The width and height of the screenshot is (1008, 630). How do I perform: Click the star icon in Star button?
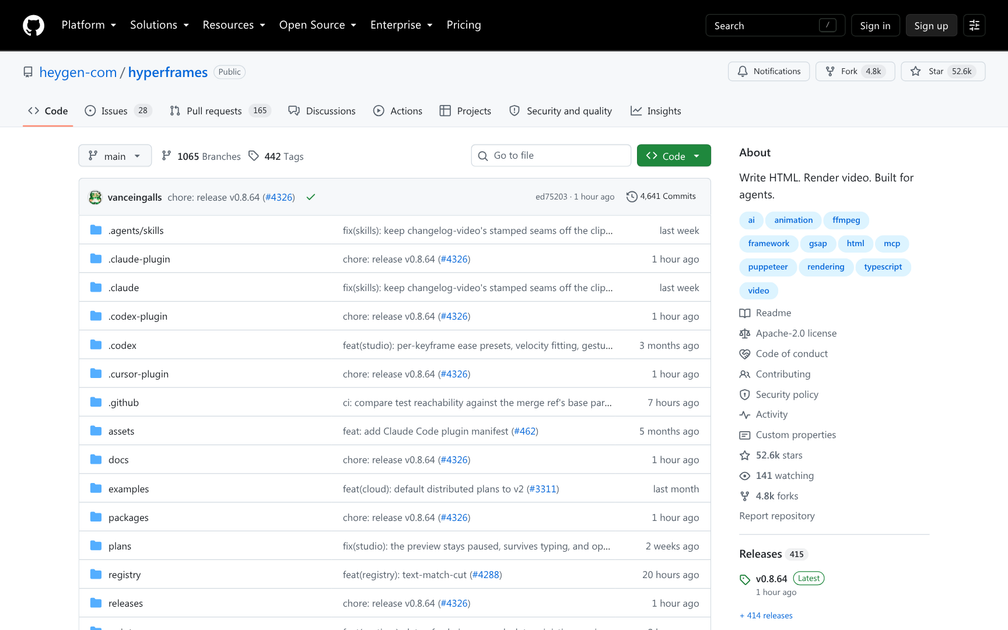point(915,71)
